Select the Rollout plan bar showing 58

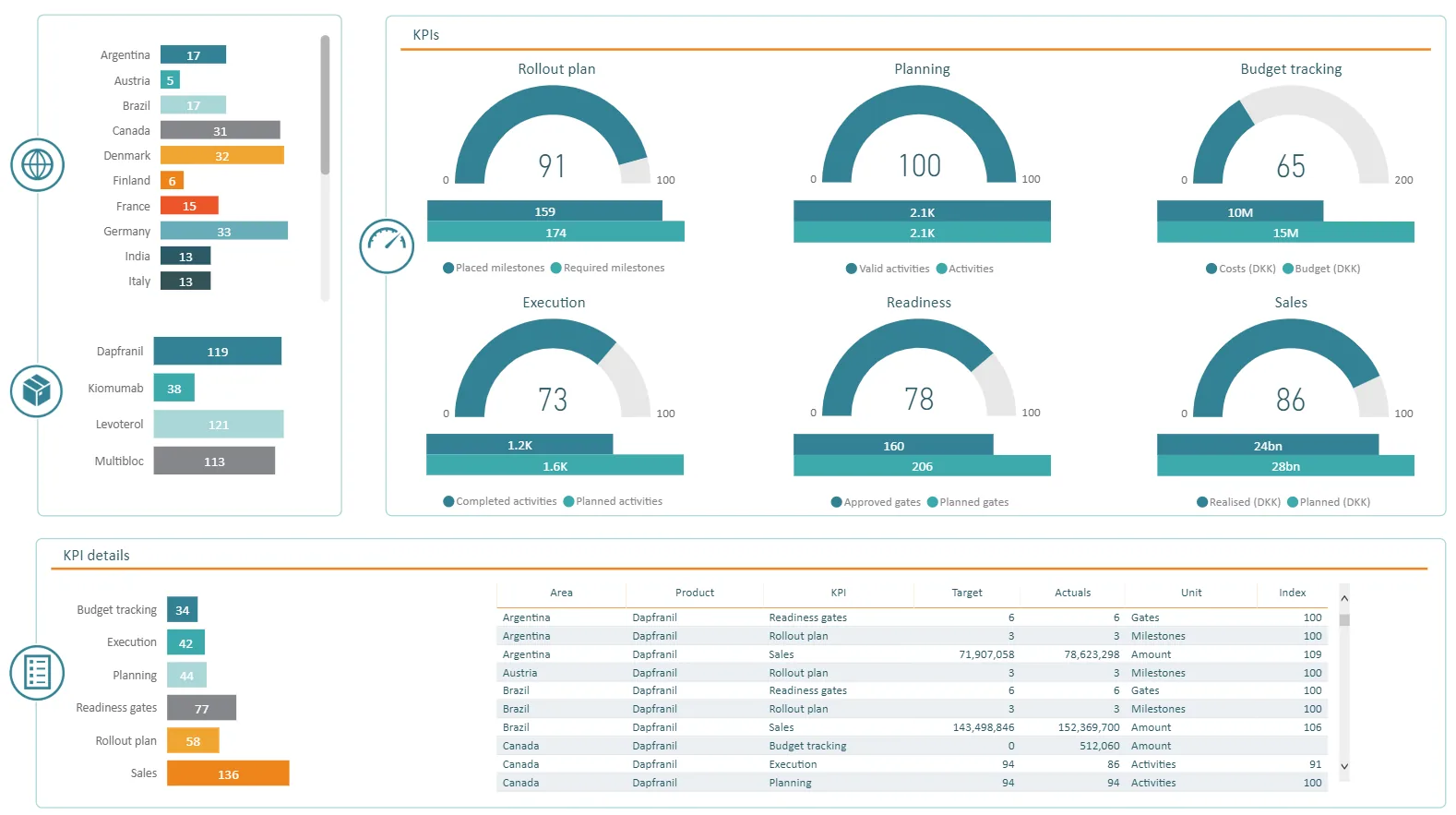(193, 740)
